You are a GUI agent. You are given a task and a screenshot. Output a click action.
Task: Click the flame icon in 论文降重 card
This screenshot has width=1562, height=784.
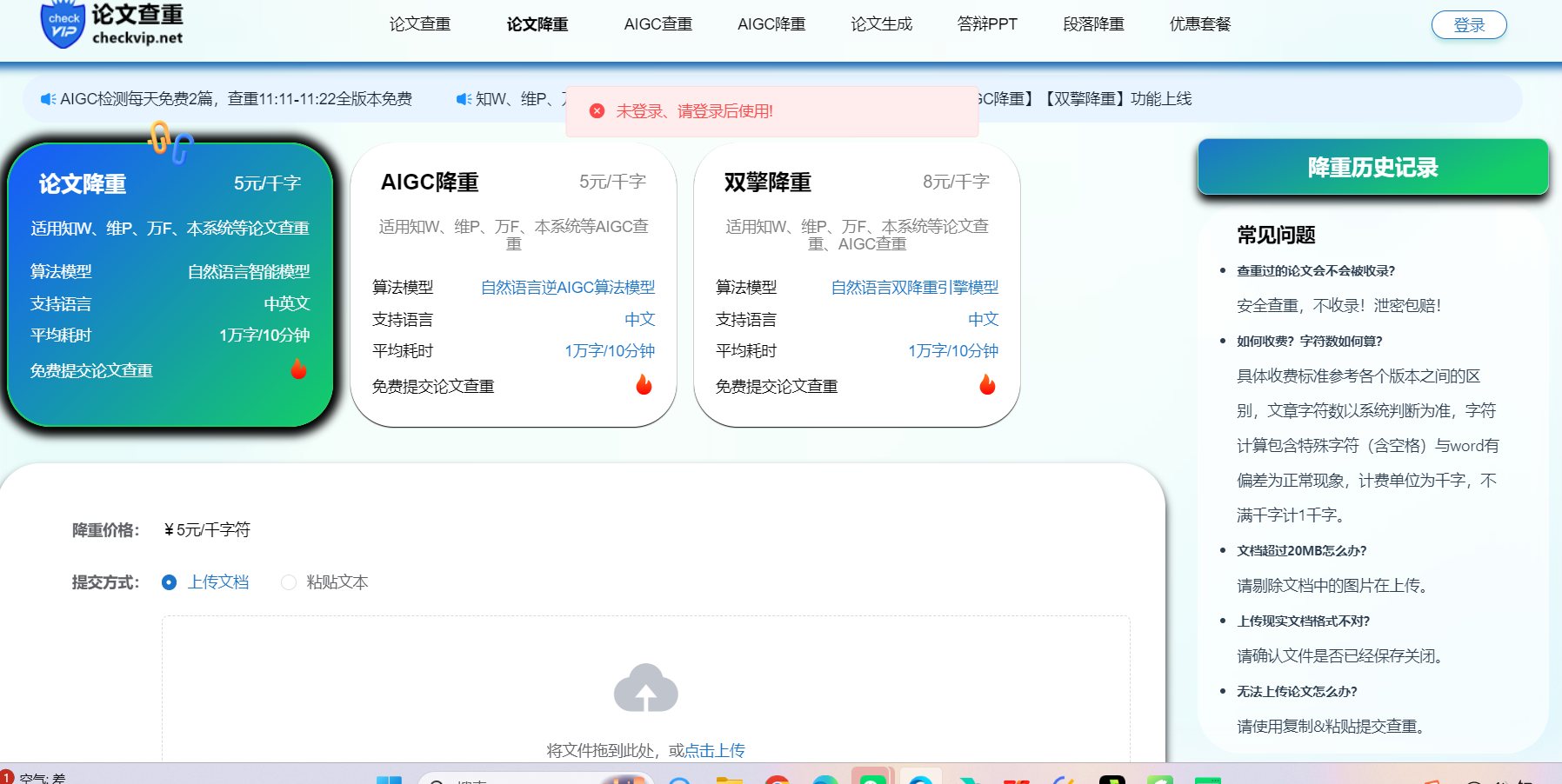point(298,369)
